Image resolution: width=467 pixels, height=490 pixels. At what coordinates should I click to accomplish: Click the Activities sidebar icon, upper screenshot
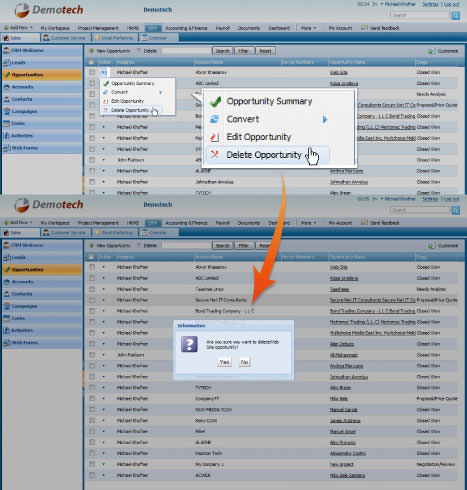[7, 135]
